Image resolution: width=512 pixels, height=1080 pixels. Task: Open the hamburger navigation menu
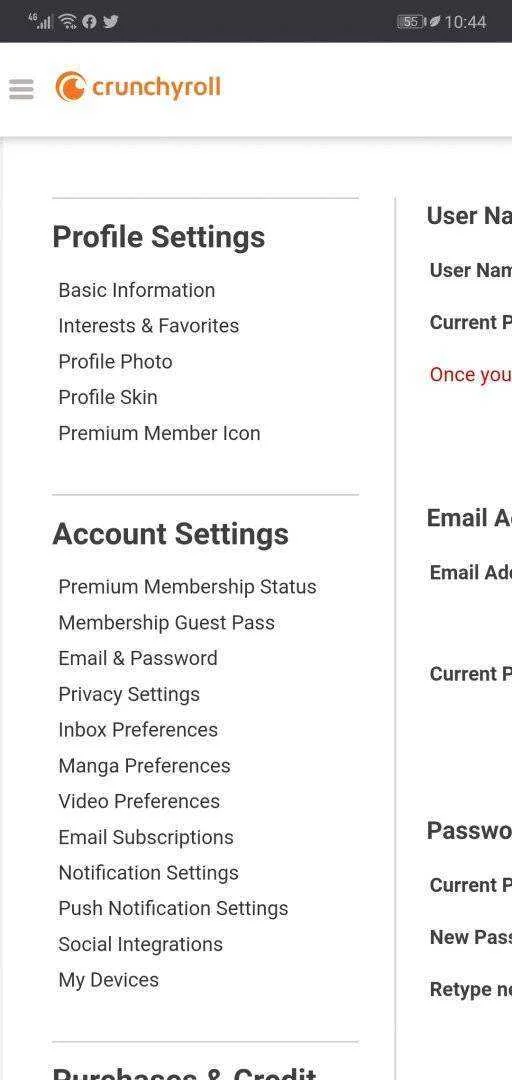click(21, 89)
